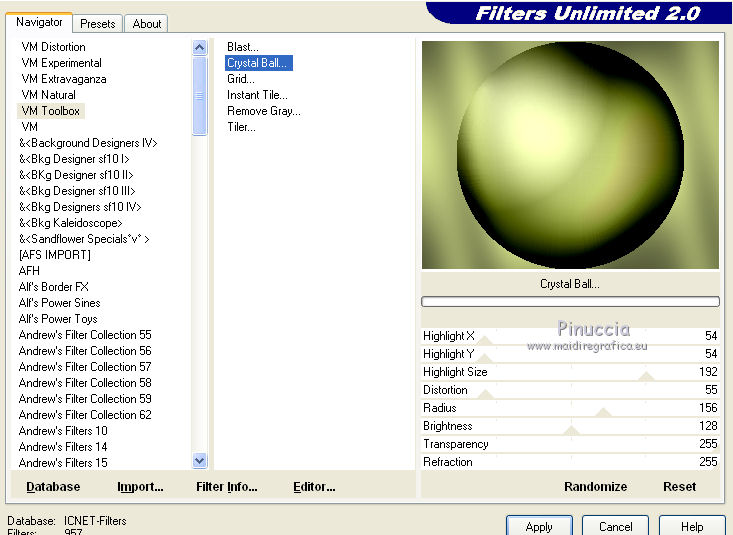Click the Highlight Y slider handle

484,358
